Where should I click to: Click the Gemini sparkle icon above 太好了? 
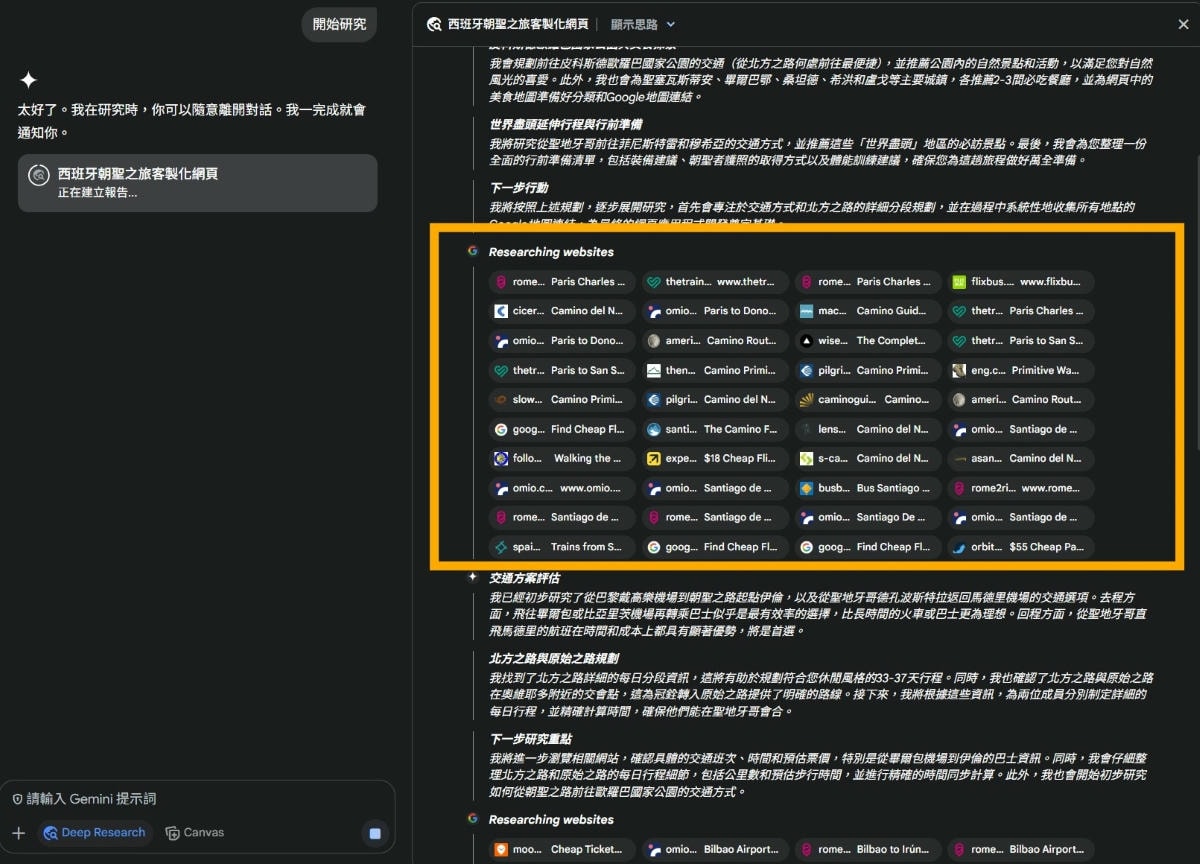tap(29, 80)
